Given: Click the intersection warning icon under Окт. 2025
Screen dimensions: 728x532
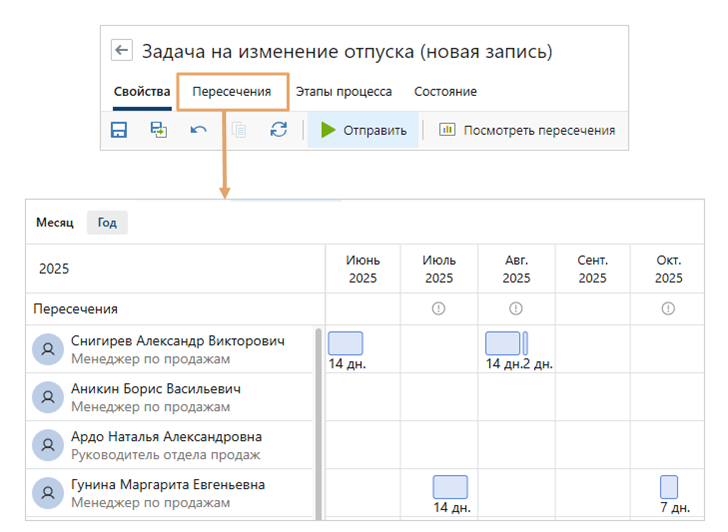Looking at the screenshot, I should pyautogui.click(x=669, y=309).
